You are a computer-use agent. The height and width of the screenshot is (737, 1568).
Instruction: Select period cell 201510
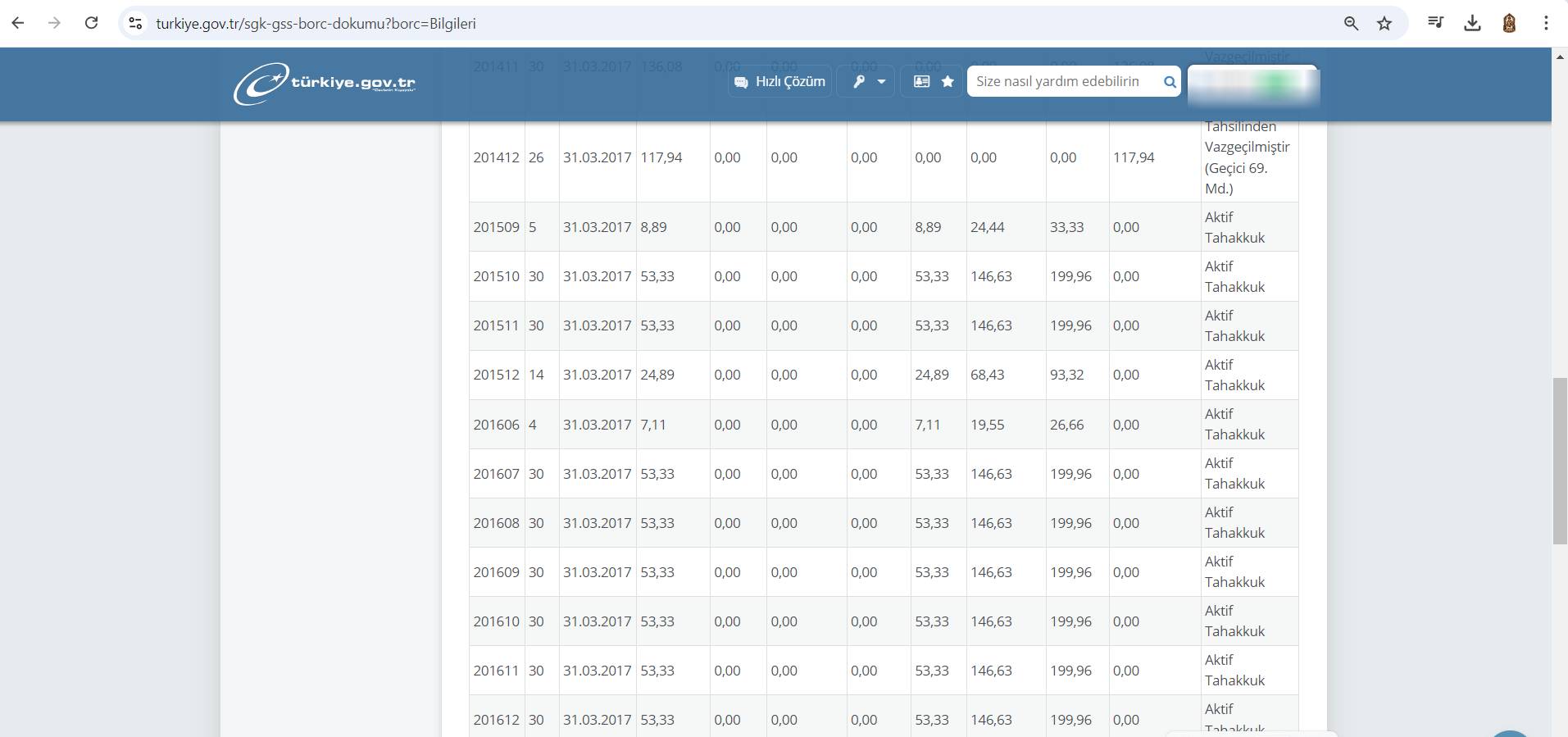[496, 276]
